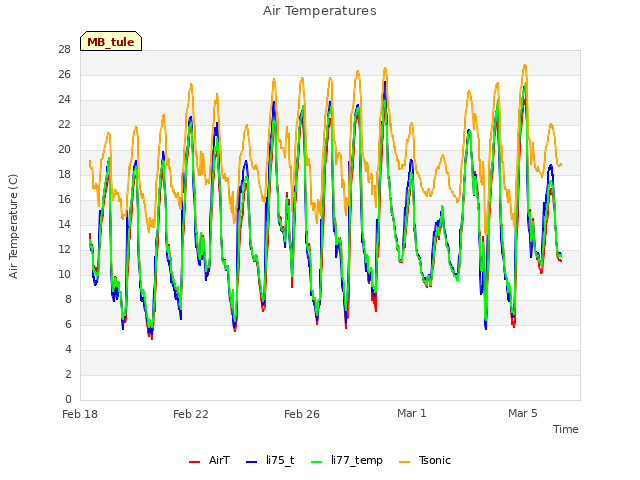Image resolution: width=640 pixels, height=480 pixels.
Task: Click the green li77_temp legend swatch
Action: pyautogui.click(x=317, y=461)
